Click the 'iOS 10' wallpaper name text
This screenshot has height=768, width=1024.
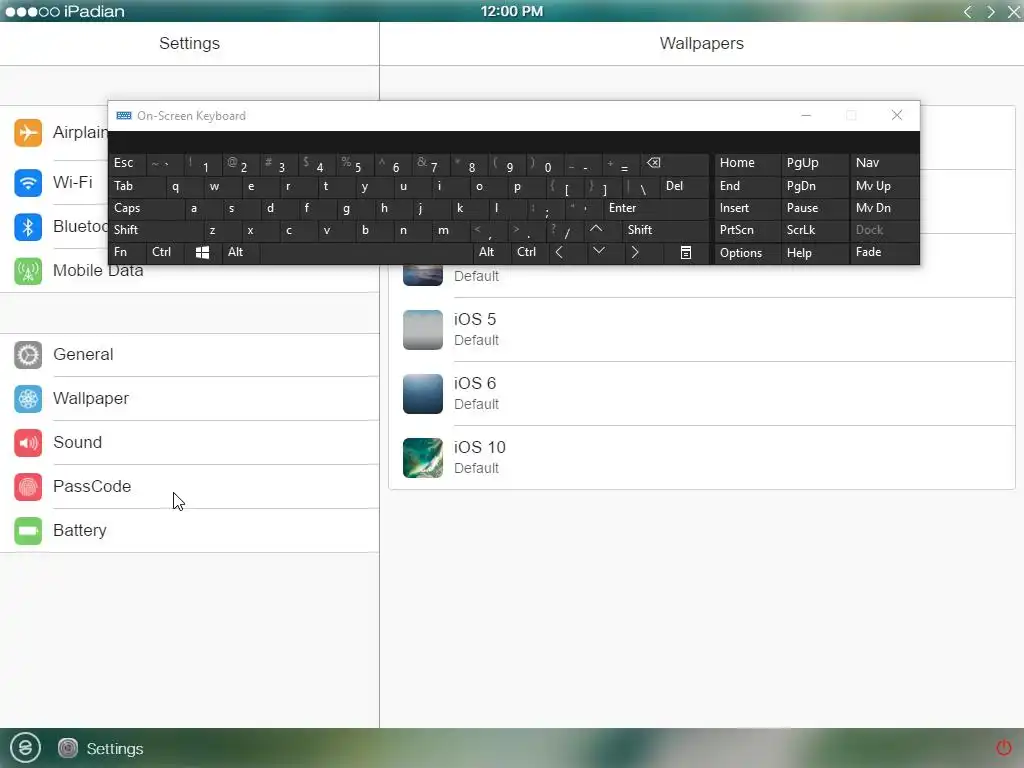point(479,447)
